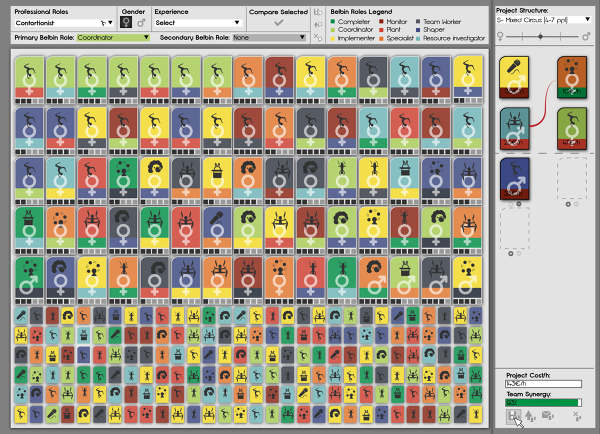Select the green female juggler card
600x434 pixels.
pos(123,181)
